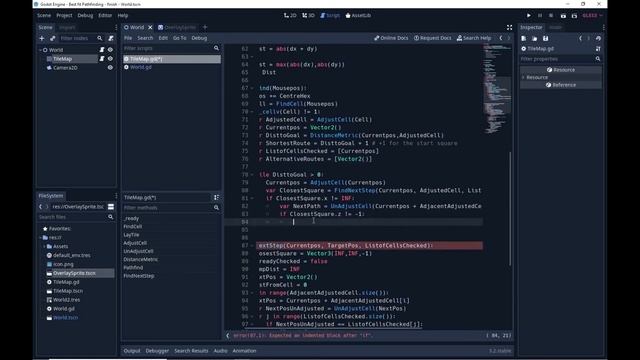Select TileMap.tscn in FileSystem

click(68, 291)
